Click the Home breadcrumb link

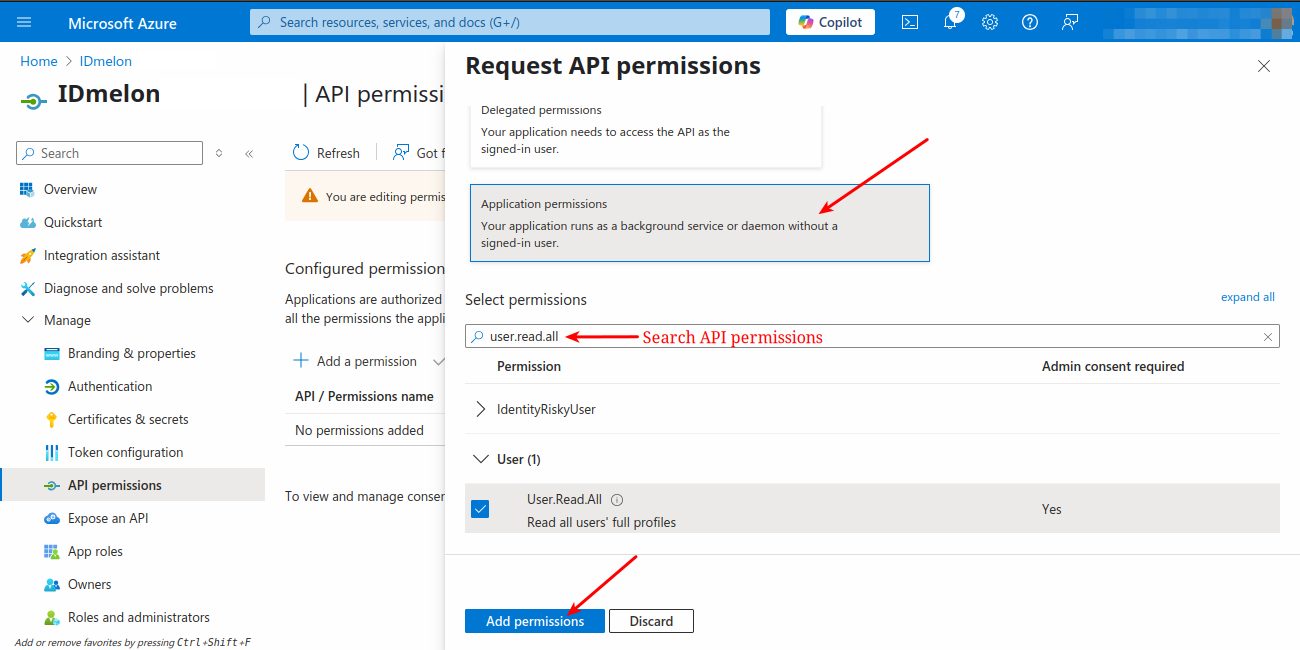pos(39,61)
